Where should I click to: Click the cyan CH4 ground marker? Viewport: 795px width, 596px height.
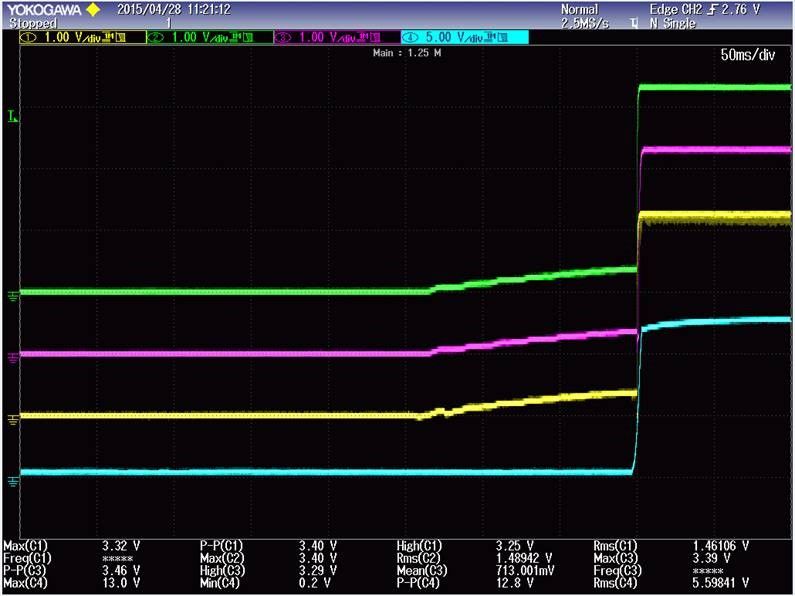tap(13, 481)
